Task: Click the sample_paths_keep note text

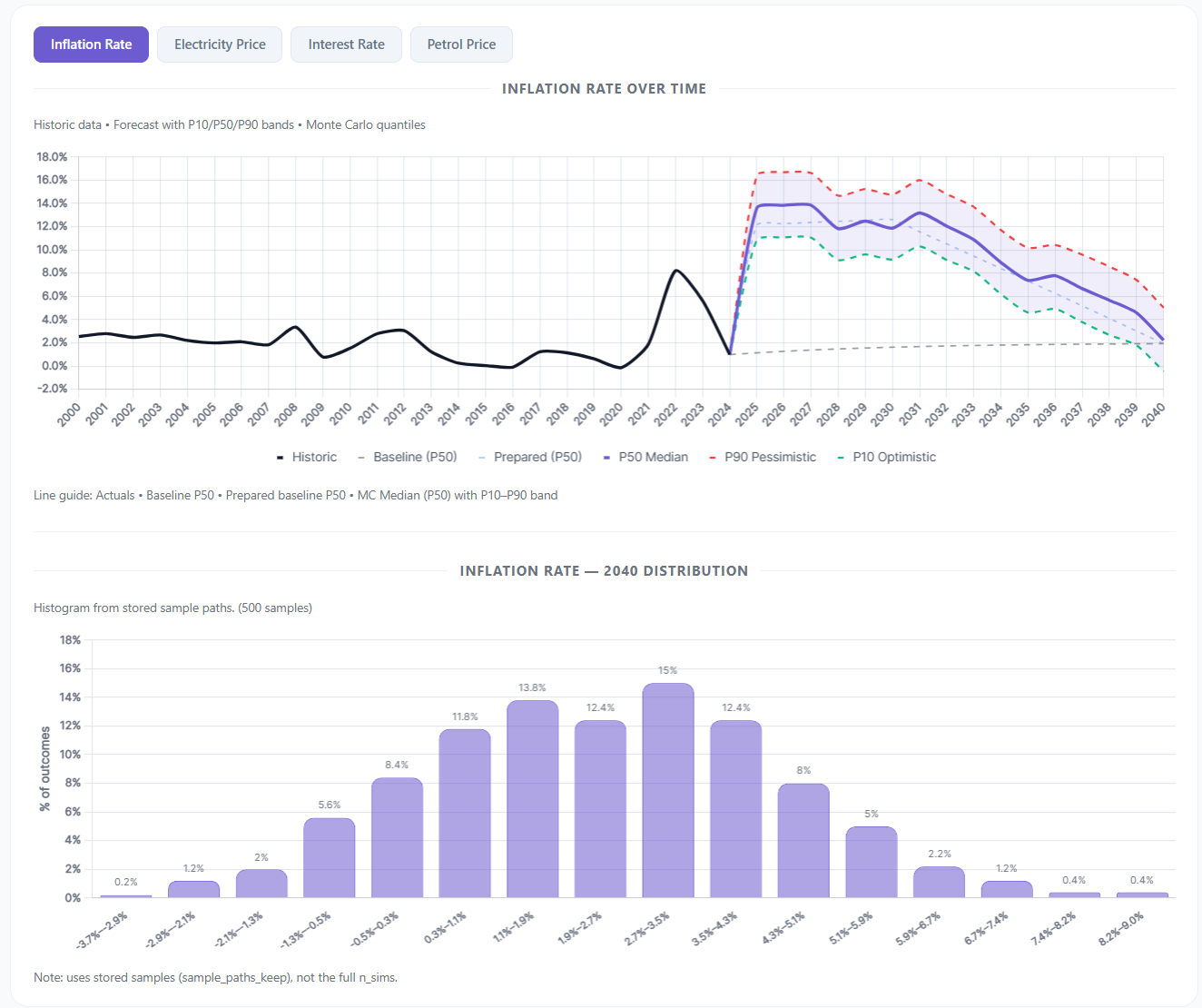Action: [218, 977]
